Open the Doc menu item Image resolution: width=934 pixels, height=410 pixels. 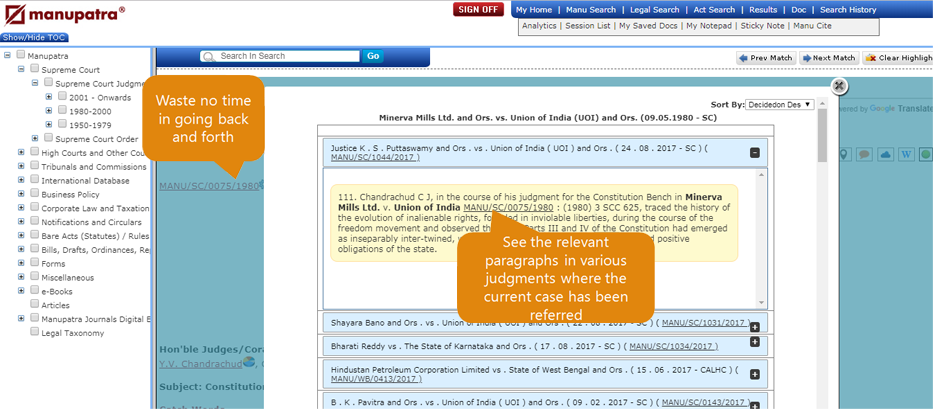(x=798, y=10)
